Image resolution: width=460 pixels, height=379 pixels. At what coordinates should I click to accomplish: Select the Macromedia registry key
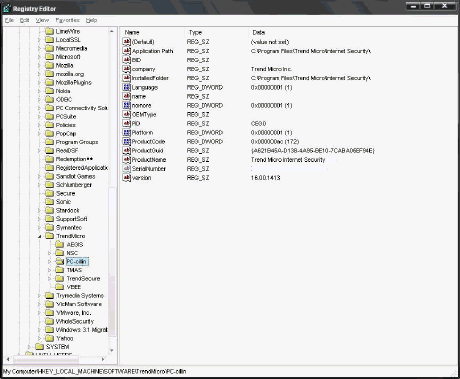[x=71, y=48]
